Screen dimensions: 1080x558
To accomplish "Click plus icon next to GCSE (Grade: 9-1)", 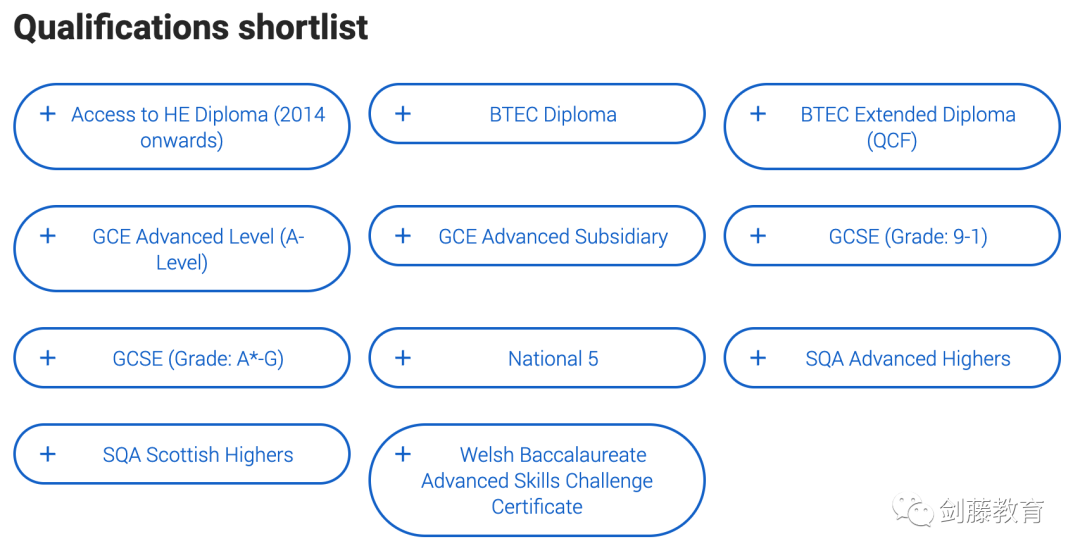I will pos(758,236).
